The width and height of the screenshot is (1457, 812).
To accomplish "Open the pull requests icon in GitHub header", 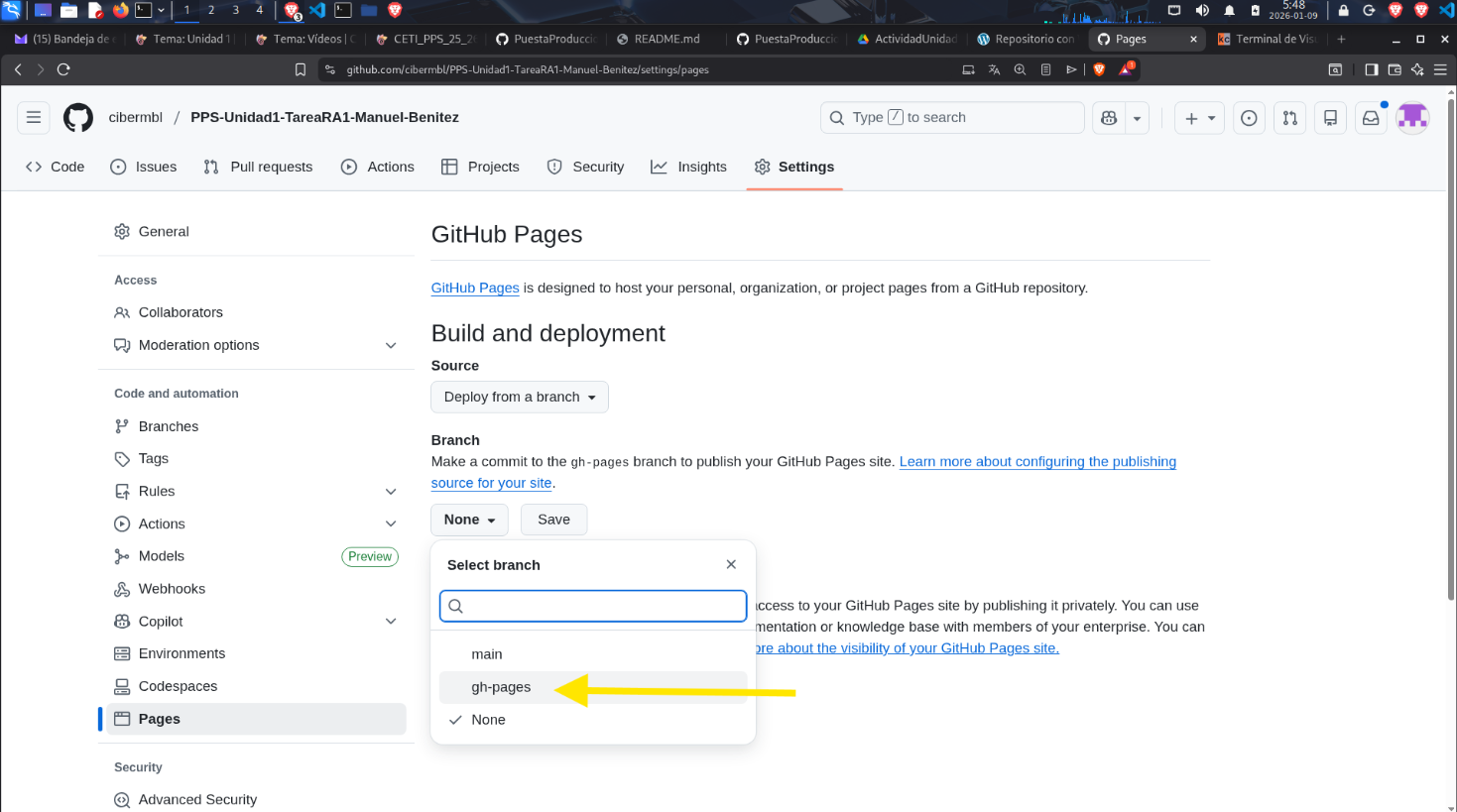I will point(1289,118).
